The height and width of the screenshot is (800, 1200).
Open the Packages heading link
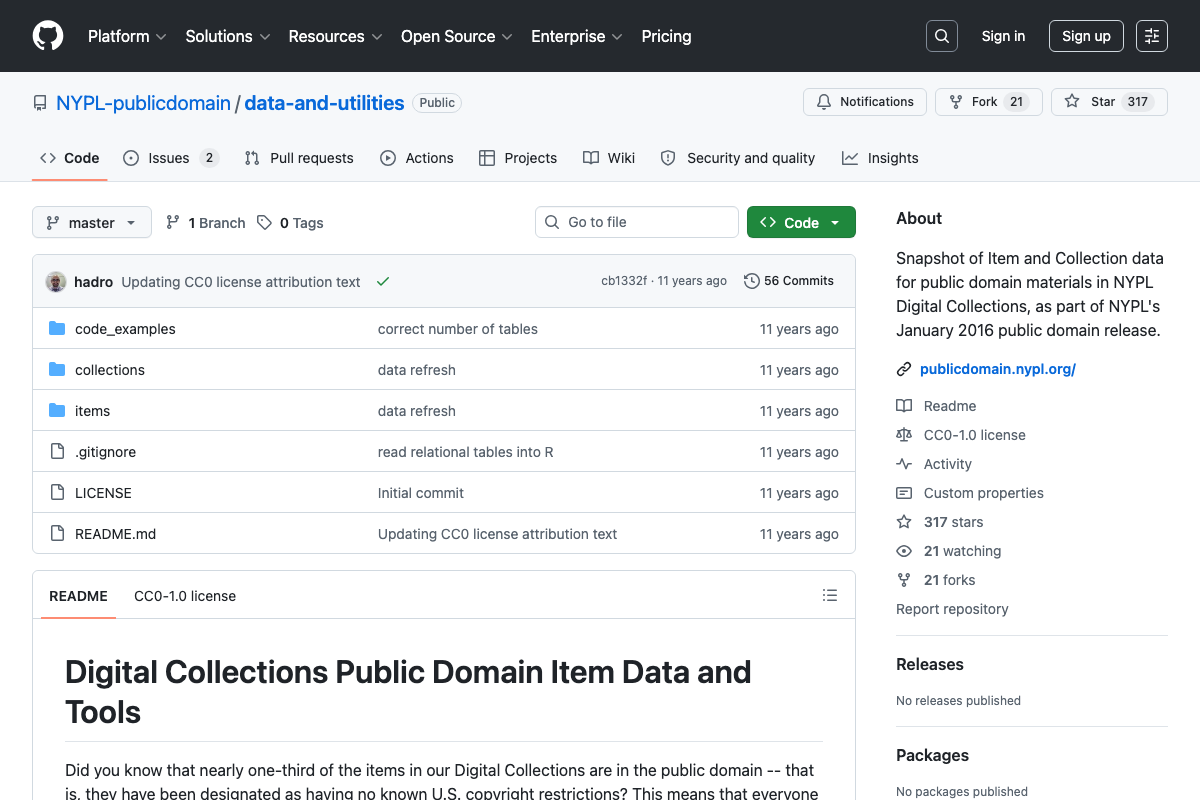pyautogui.click(x=932, y=755)
